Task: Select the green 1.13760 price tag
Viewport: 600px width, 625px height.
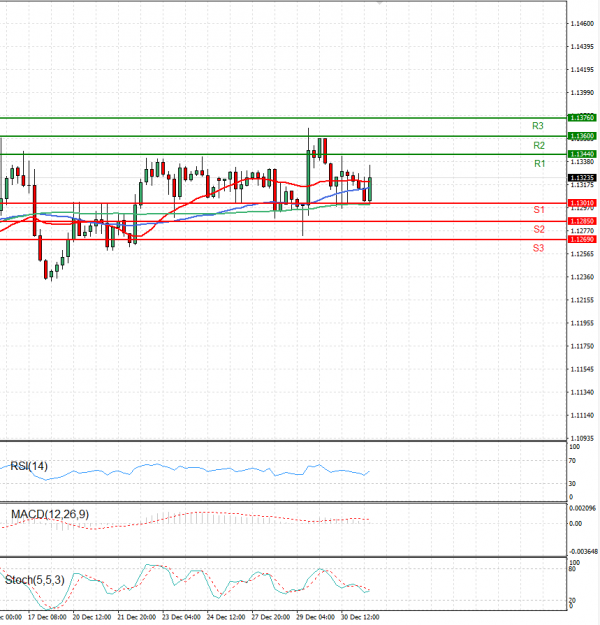Action: pyautogui.click(x=582, y=118)
